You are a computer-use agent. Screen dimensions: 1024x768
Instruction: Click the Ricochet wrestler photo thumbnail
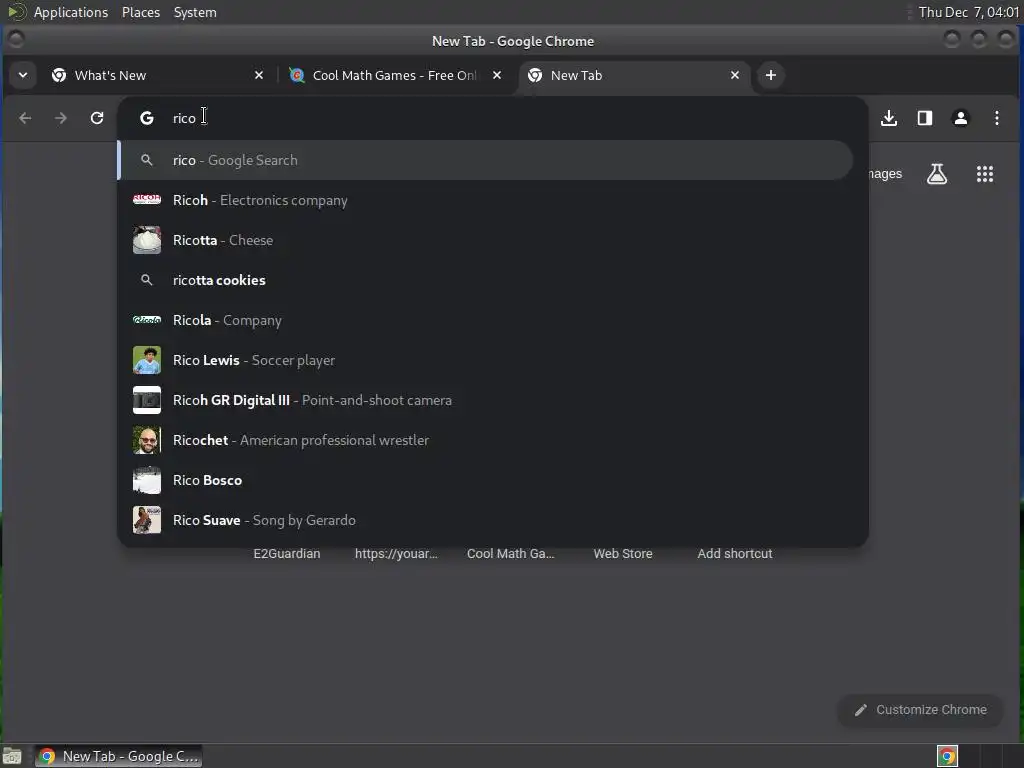click(x=147, y=440)
